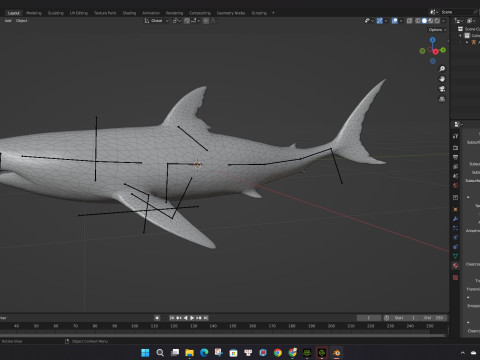480x360 pixels.
Task: Open the Options dropdown in viewport
Action: pos(437,30)
